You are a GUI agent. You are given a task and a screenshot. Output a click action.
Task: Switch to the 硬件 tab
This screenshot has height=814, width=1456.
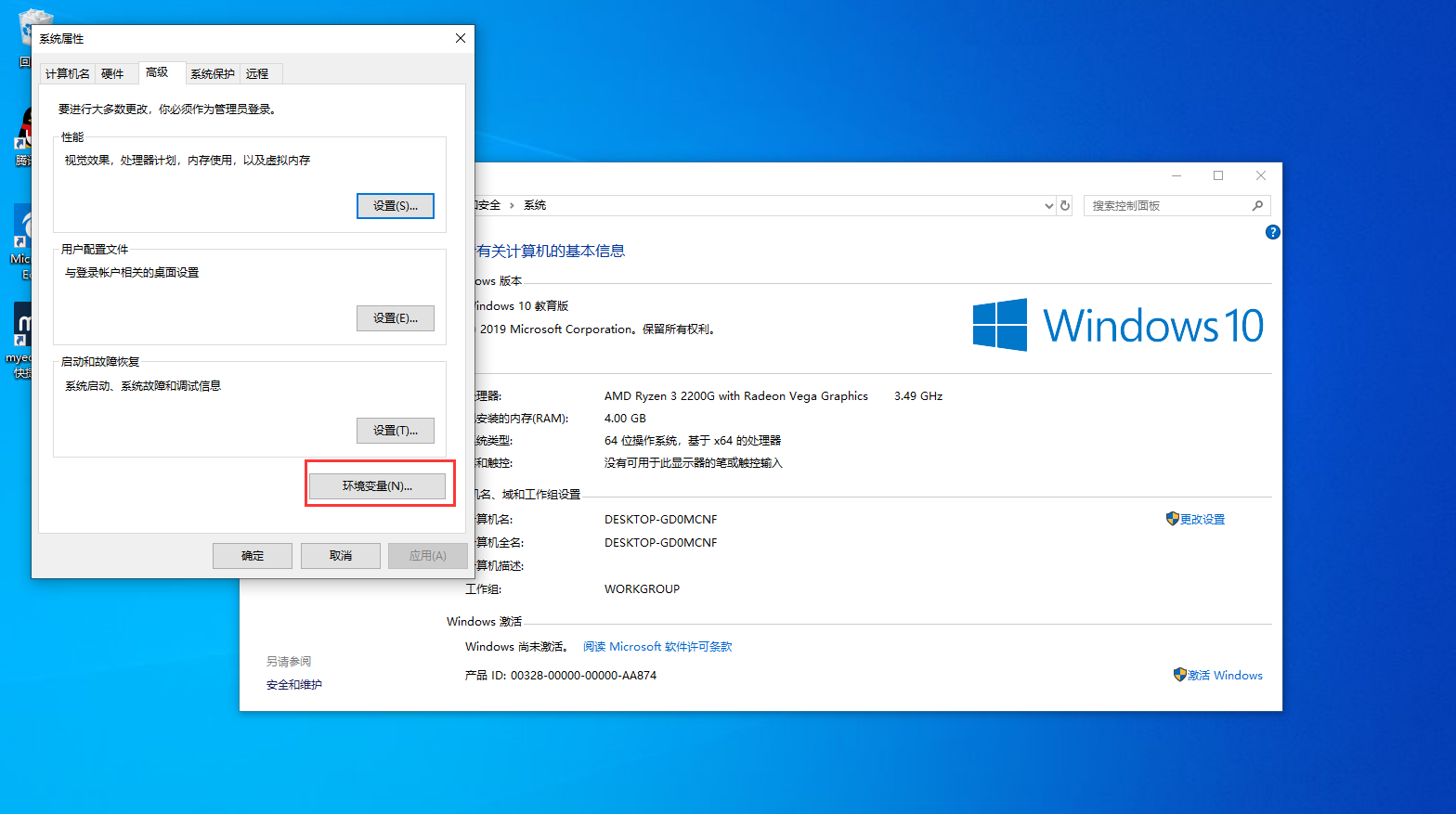pyautogui.click(x=112, y=74)
